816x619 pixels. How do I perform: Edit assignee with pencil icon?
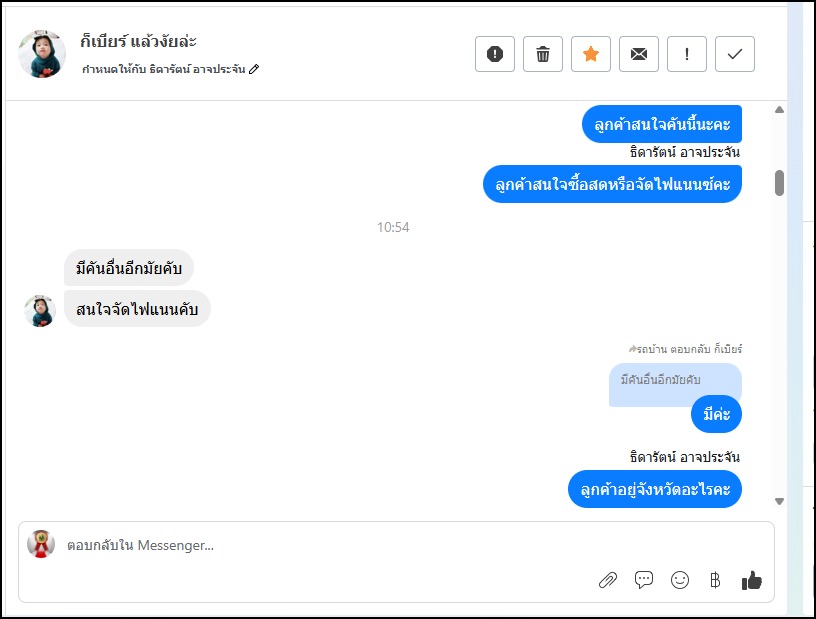254,70
